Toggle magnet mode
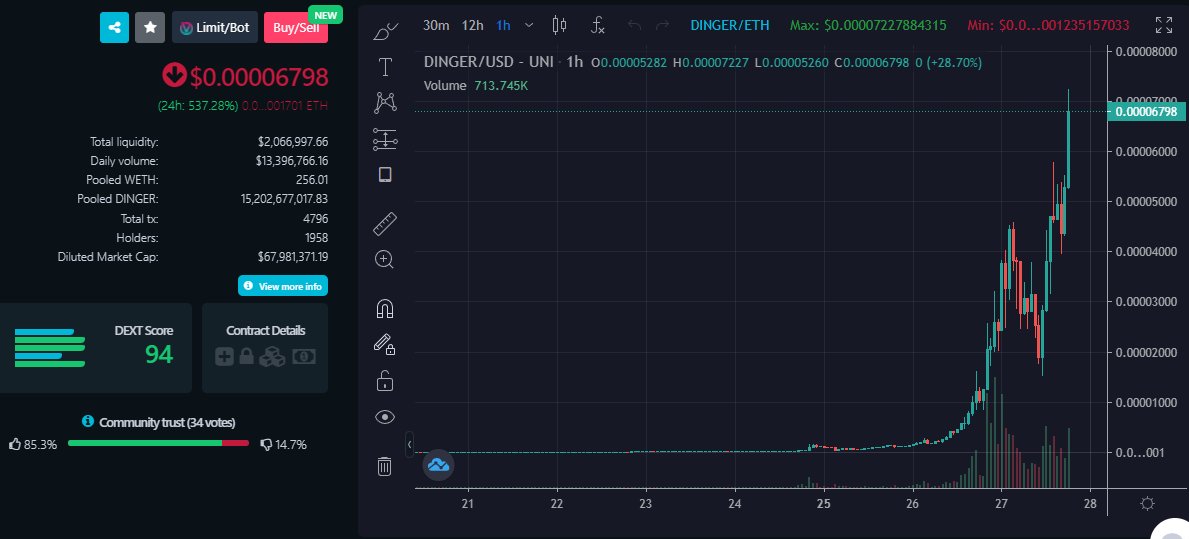This screenshot has height=539, width=1189. point(385,309)
